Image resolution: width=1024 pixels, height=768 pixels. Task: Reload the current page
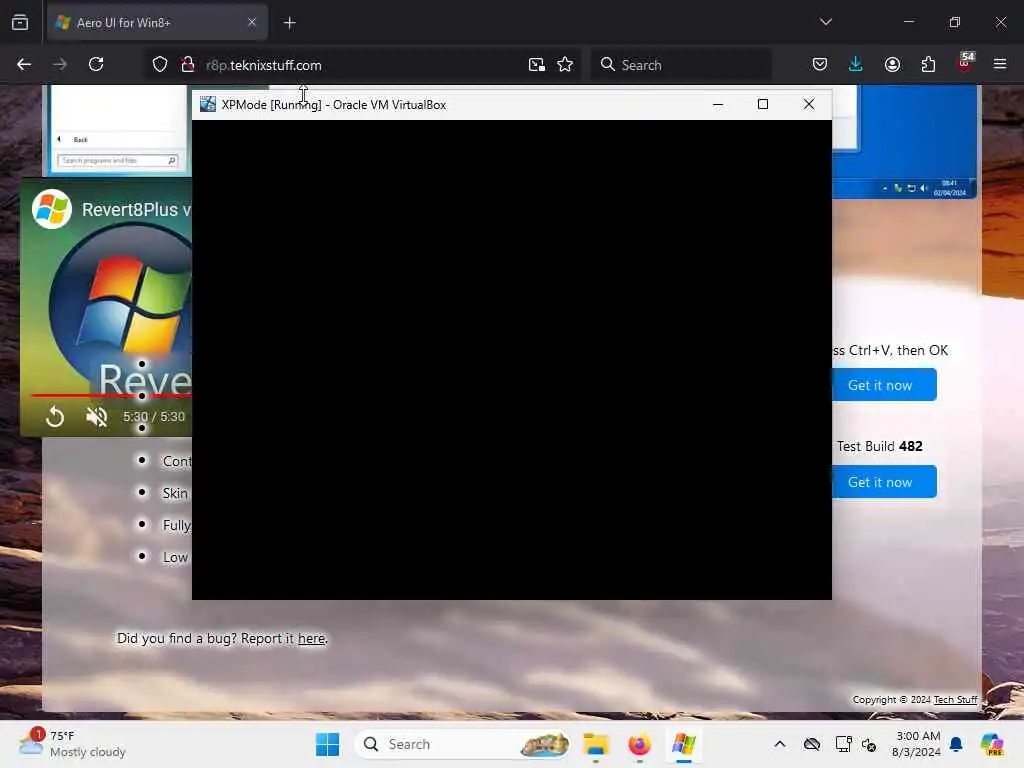(x=96, y=65)
